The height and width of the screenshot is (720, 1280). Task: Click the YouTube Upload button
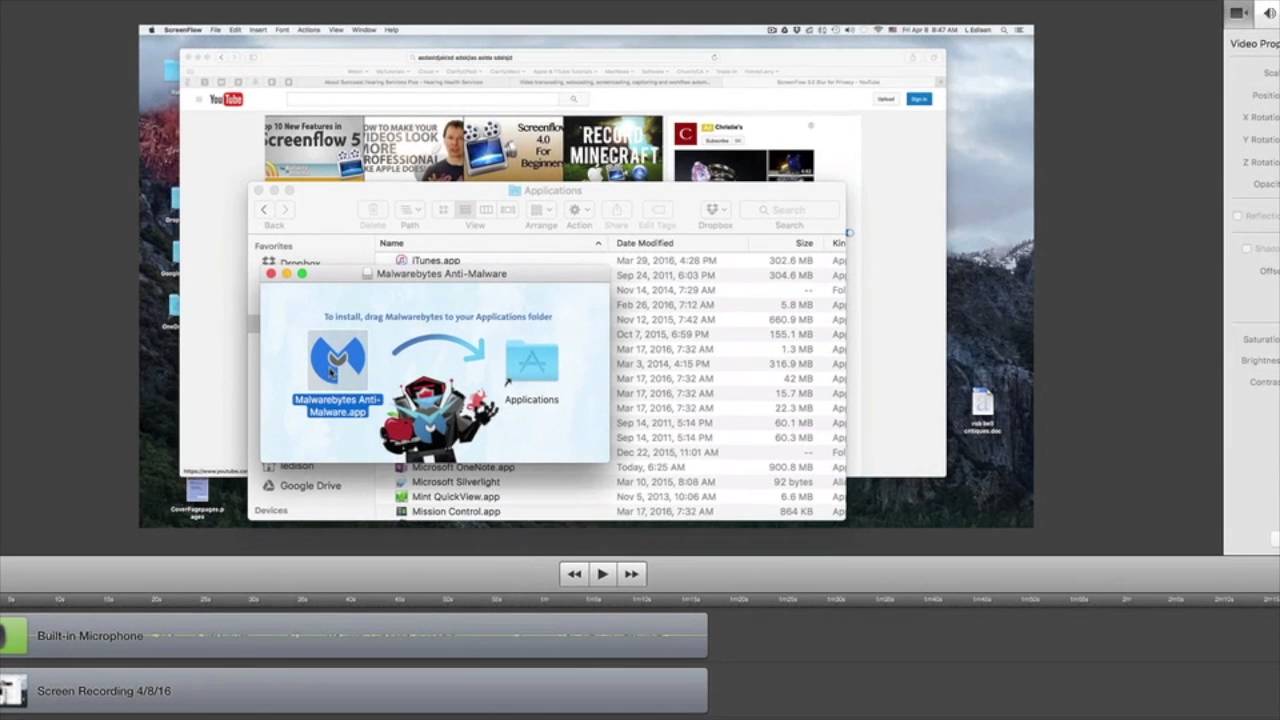[886, 99]
